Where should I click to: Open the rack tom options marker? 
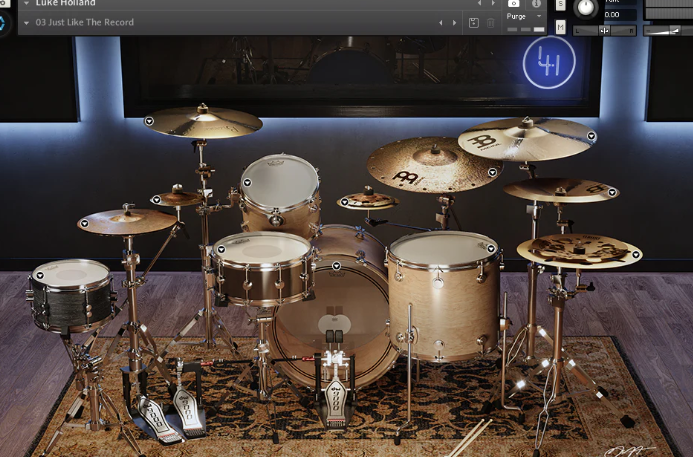point(247,182)
